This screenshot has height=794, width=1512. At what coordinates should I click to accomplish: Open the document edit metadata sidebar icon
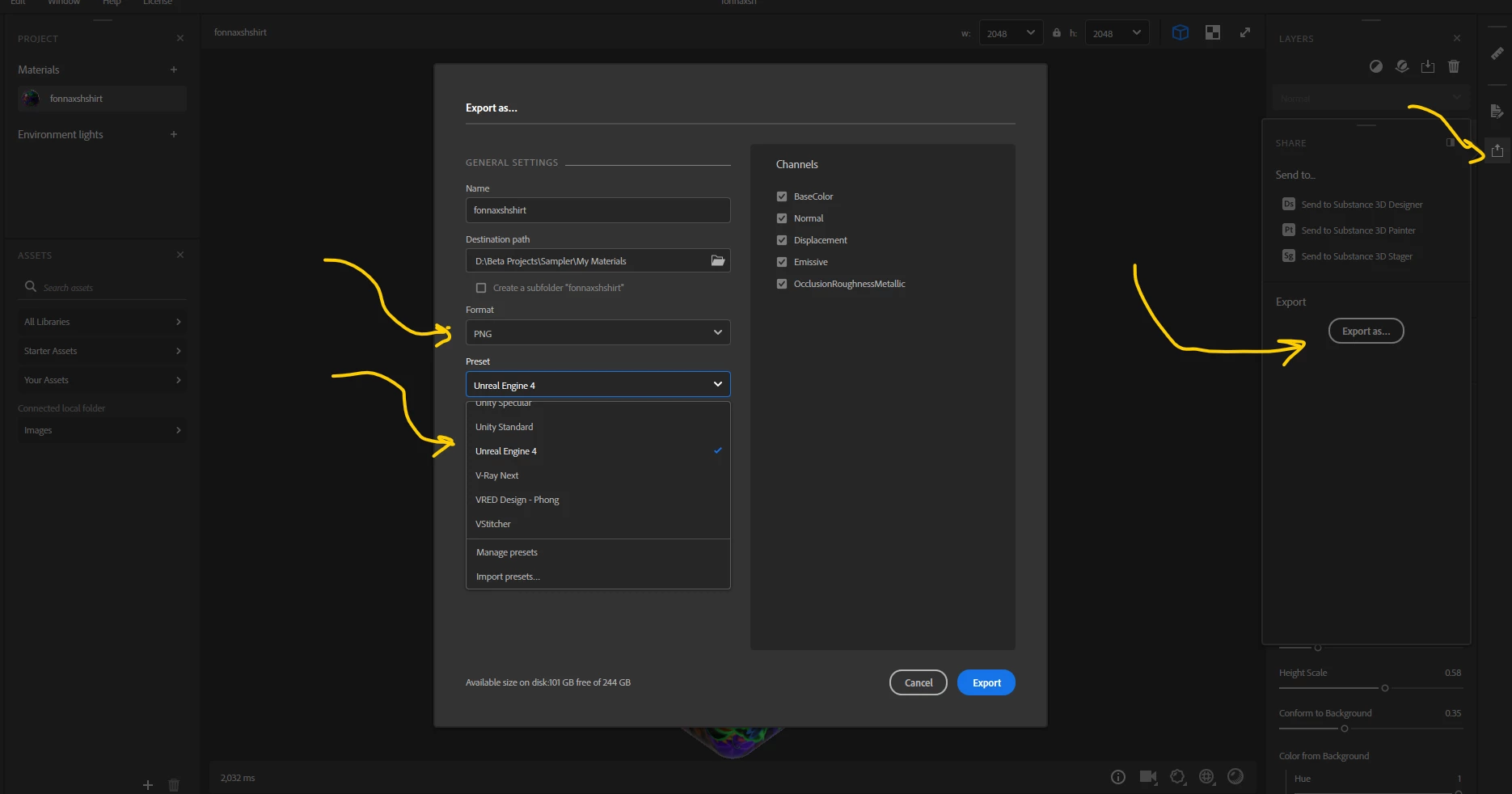click(1497, 111)
